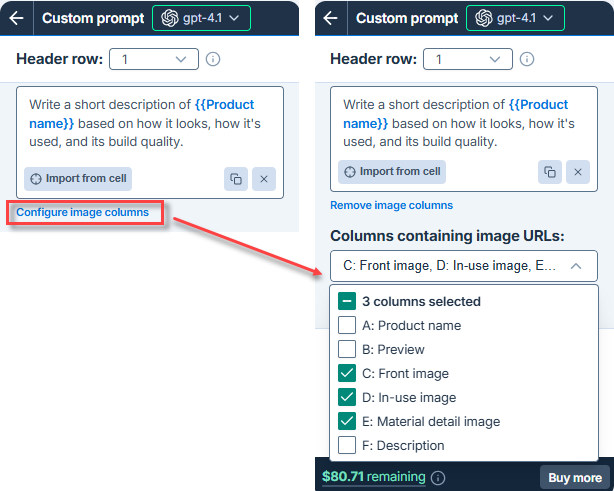Click the back arrow in left panel
Viewport: 614px width, 491px height.
click(16, 18)
